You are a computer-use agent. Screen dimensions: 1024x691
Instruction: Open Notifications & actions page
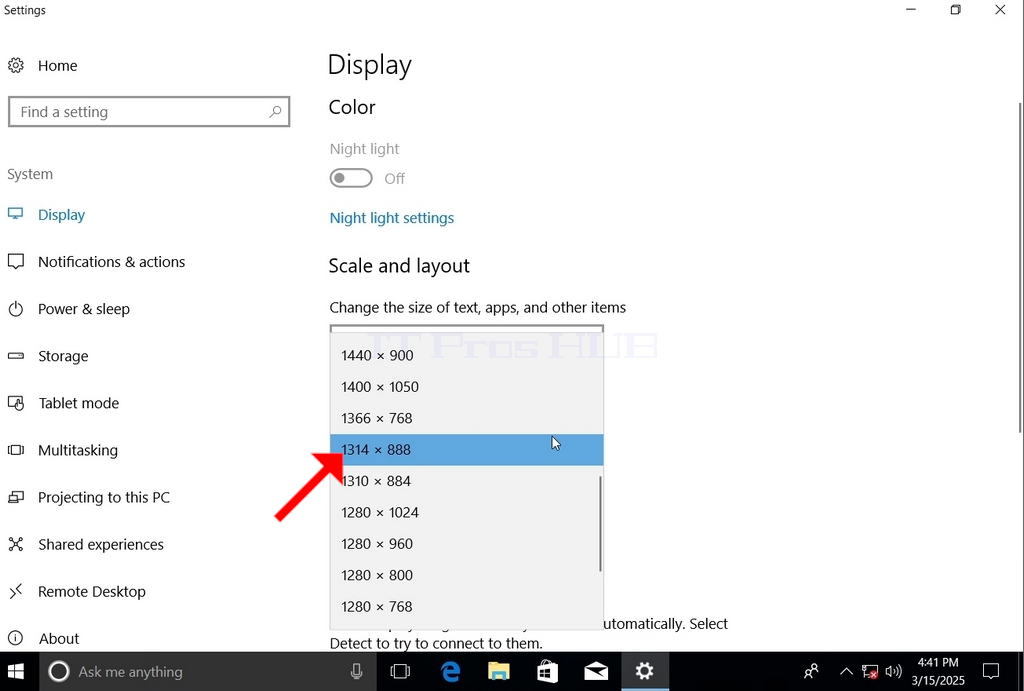click(112, 262)
